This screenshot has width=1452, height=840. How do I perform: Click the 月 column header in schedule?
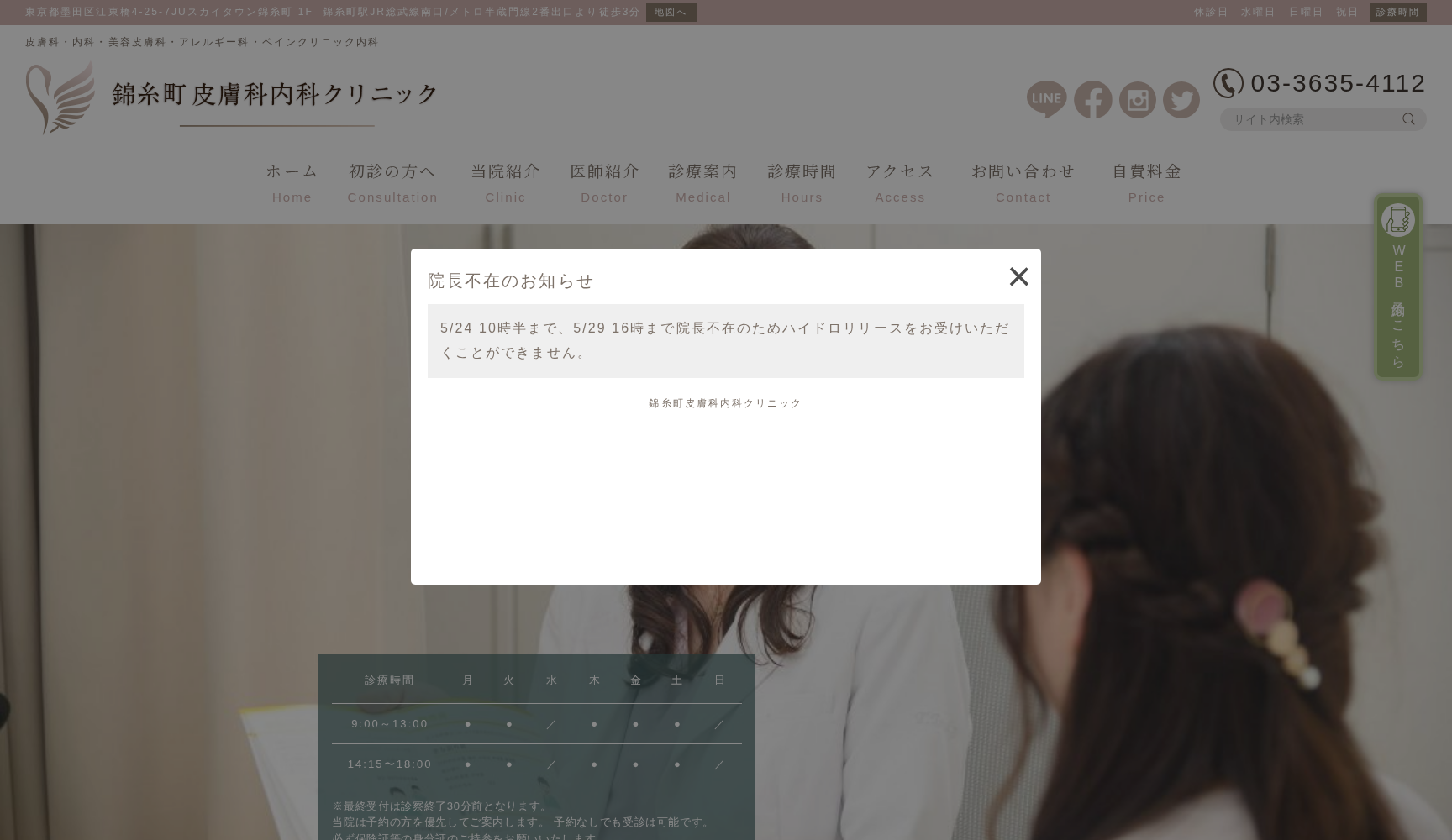(x=468, y=680)
